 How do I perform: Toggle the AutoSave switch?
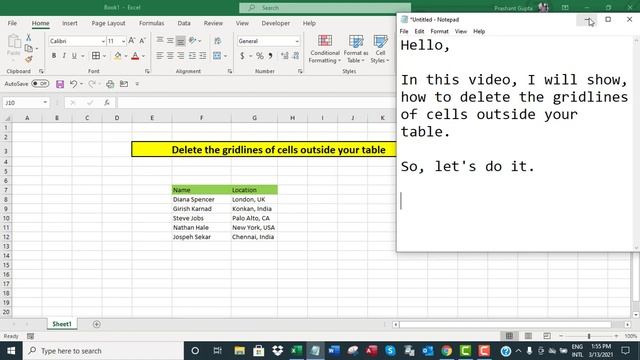tap(40, 84)
